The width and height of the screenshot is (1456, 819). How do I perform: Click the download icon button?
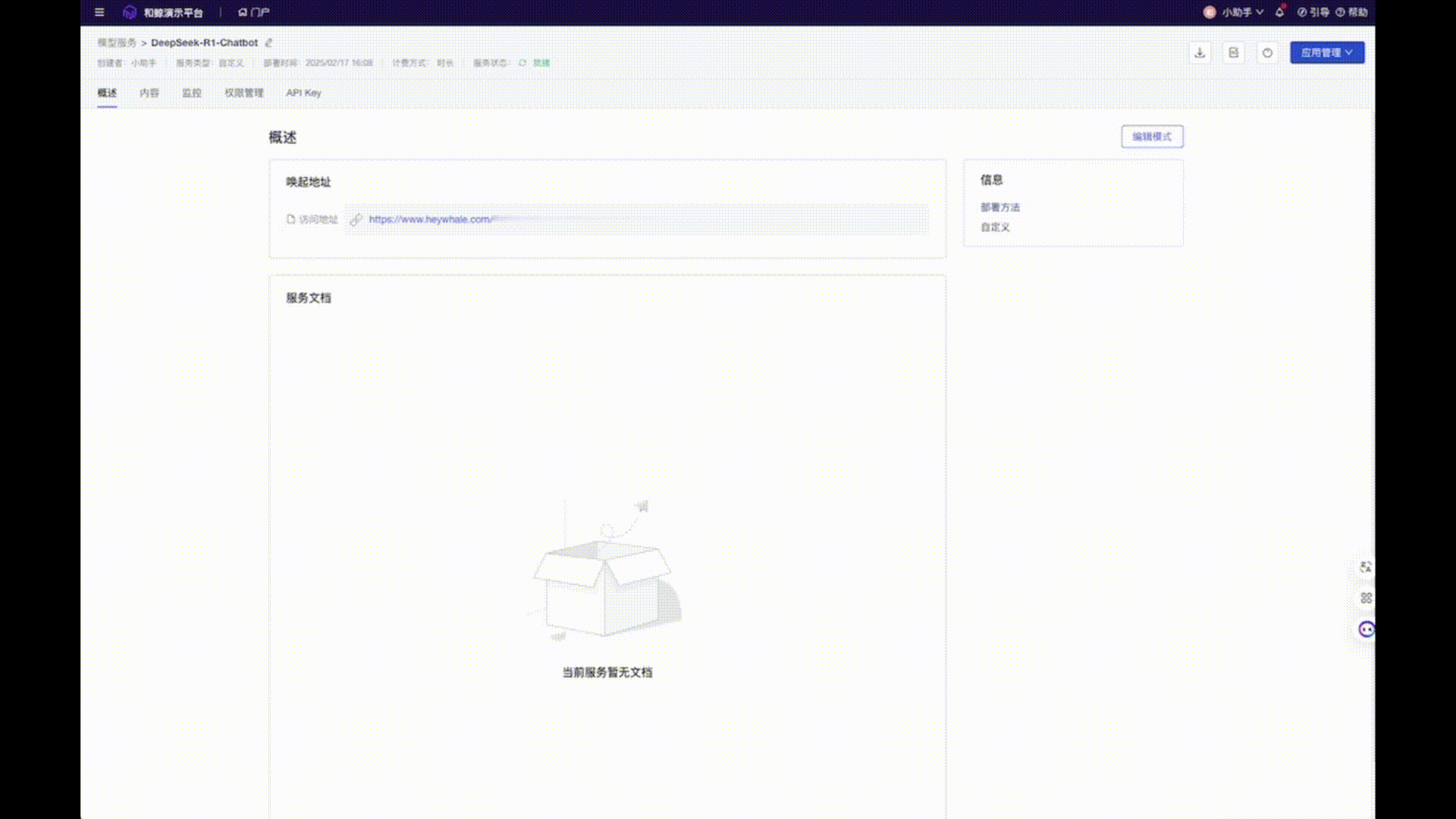[x=1200, y=52]
